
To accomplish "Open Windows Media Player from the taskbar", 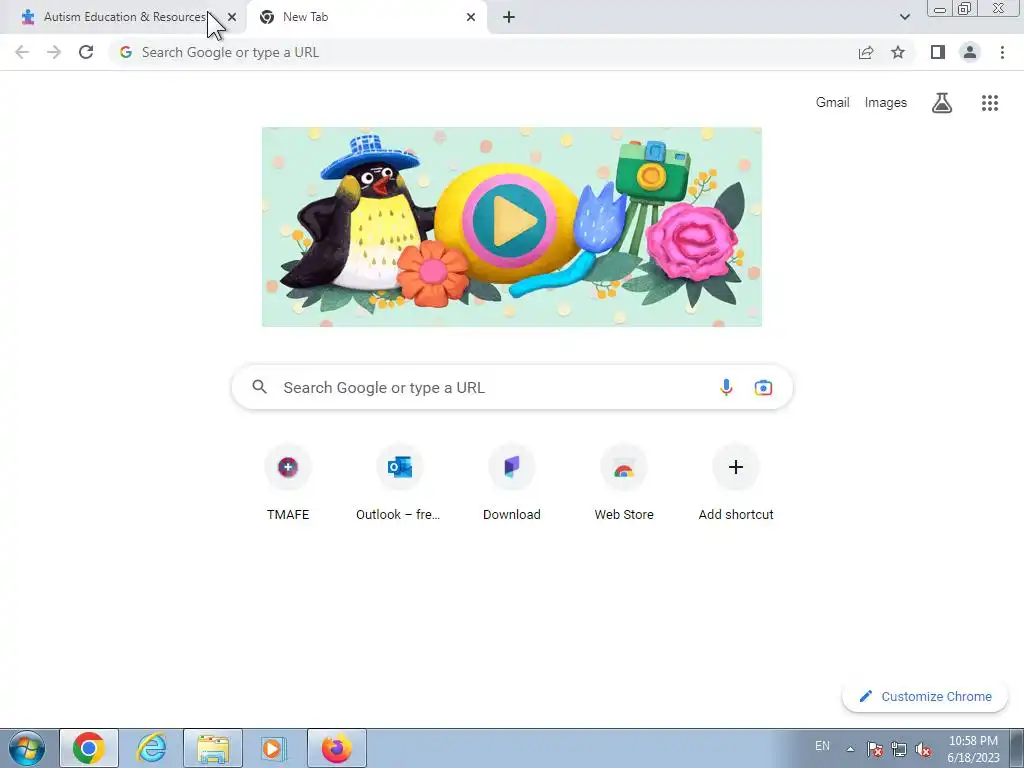I will coord(274,748).
